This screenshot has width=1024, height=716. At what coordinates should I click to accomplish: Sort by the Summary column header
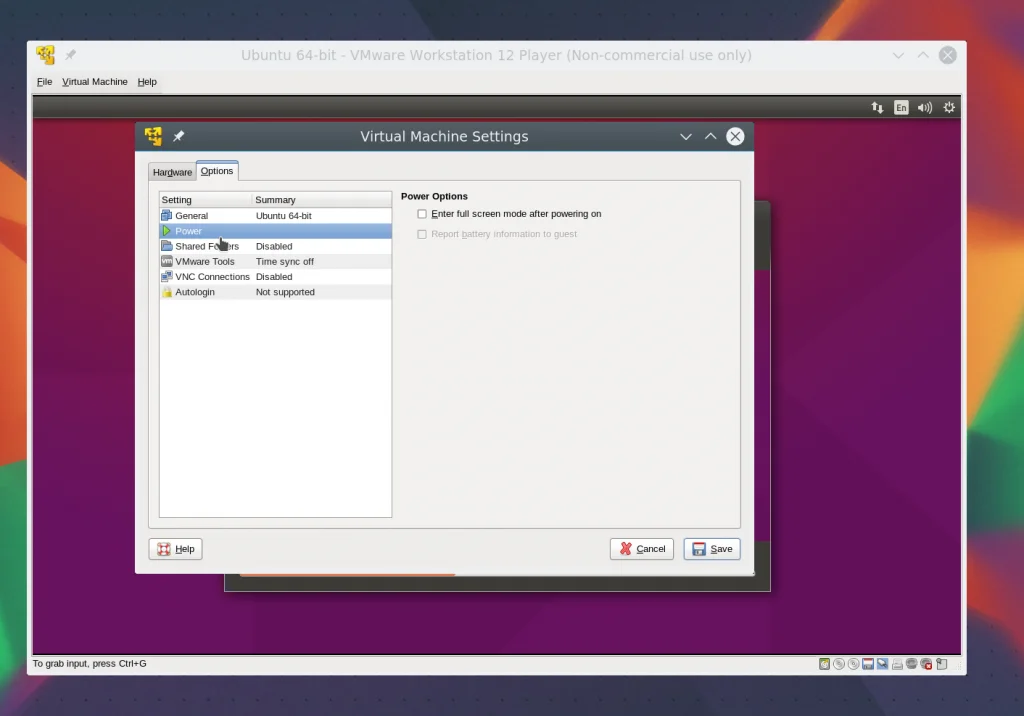click(x=322, y=199)
